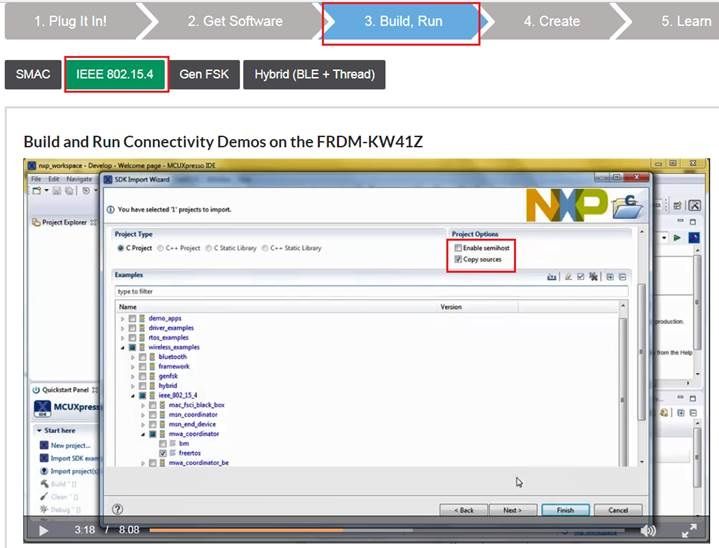
Task: Click the Save All toolbar icon in MCUXpresso IDE
Action: click(69, 190)
